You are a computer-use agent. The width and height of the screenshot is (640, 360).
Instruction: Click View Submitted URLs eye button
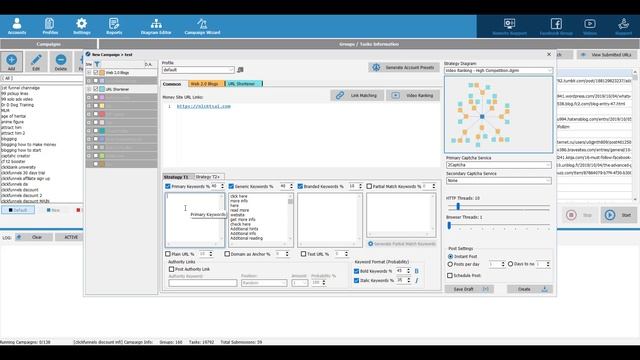606,55
